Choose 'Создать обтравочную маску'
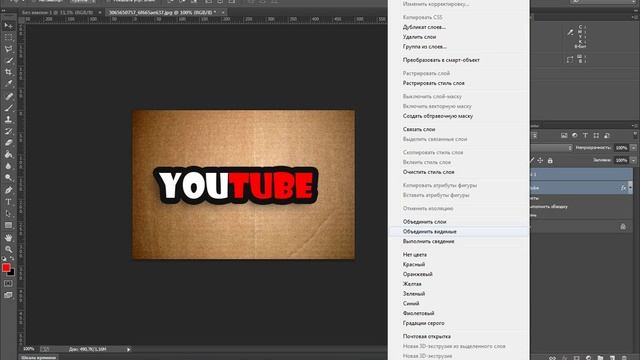 point(438,116)
